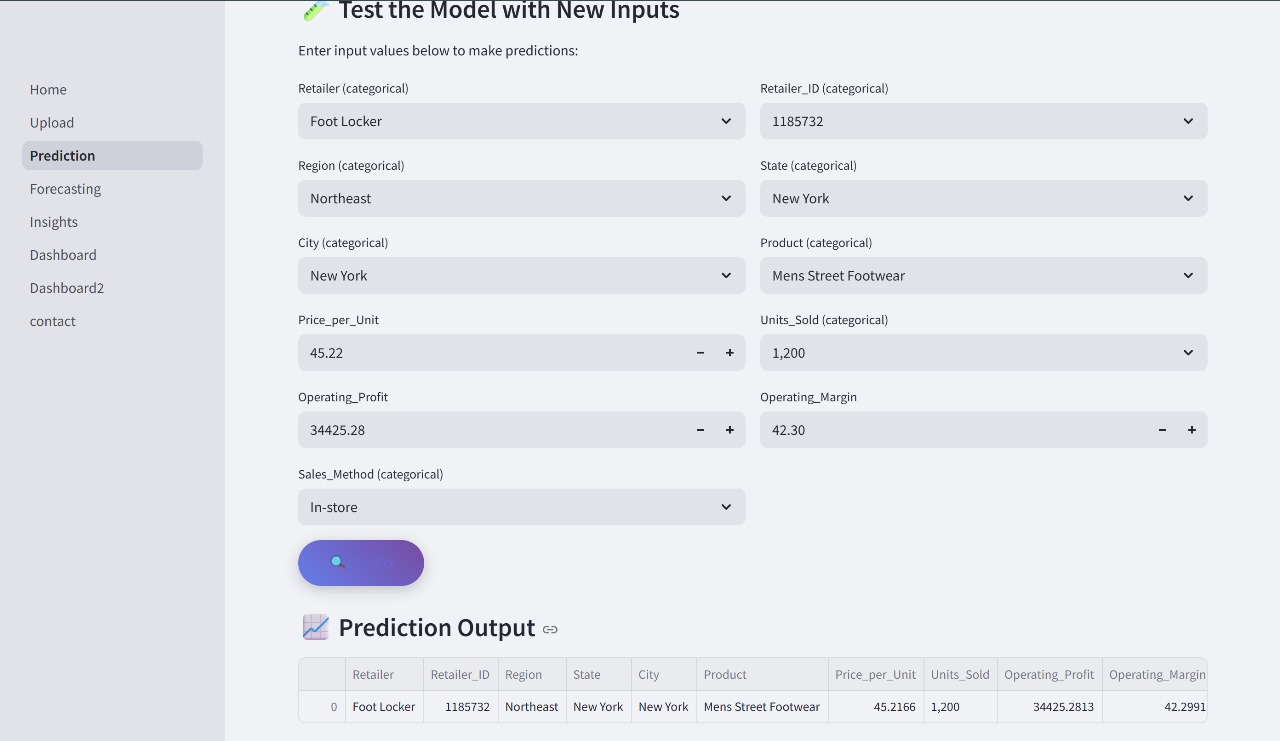The width and height of the screenshot is (1280, 741).
Task: Open the Retailer dropdown showing Foot Locker
Action: (521, 121)
